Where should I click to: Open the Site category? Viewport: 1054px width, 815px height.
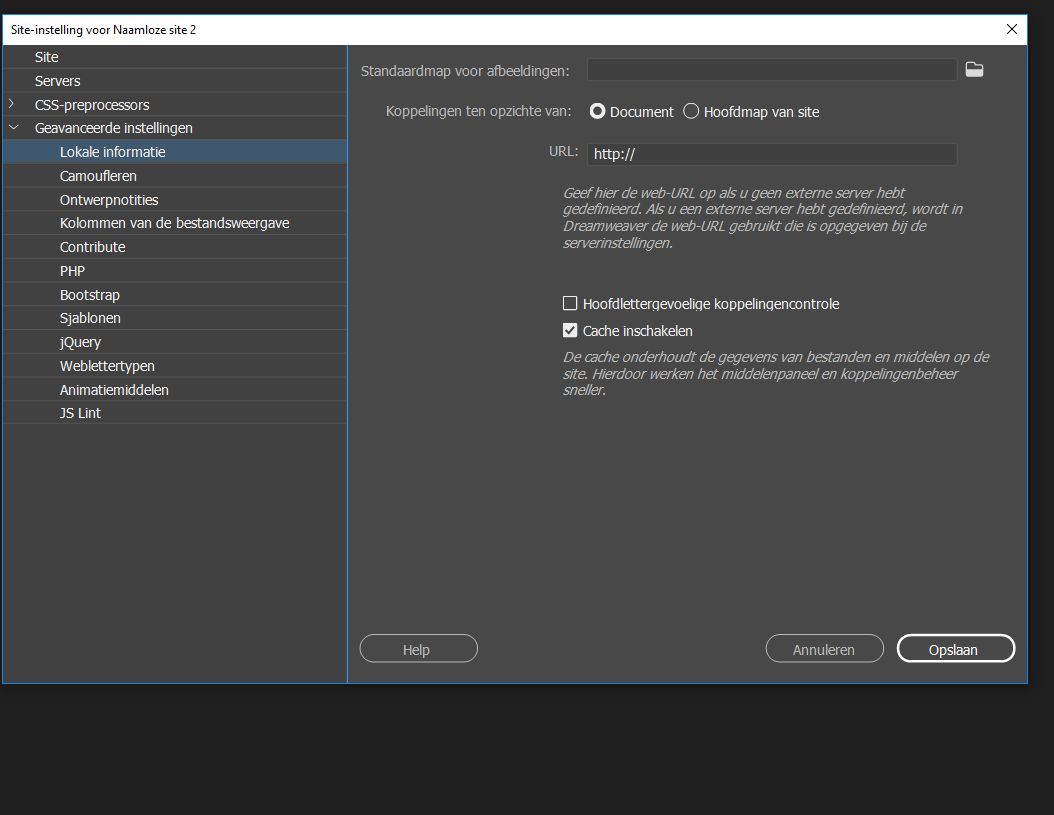pyautogui.click(x=46, y=57)
